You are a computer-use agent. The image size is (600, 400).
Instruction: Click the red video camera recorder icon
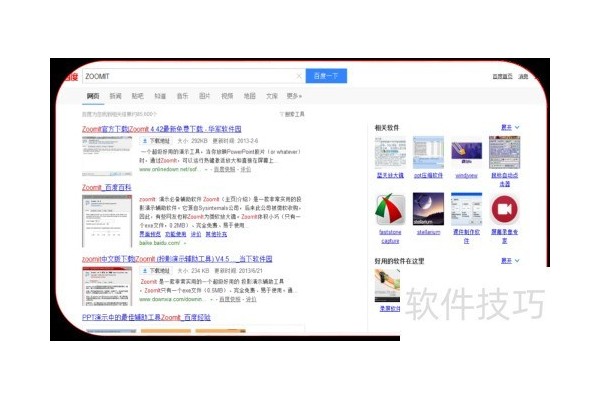point(504,209)
